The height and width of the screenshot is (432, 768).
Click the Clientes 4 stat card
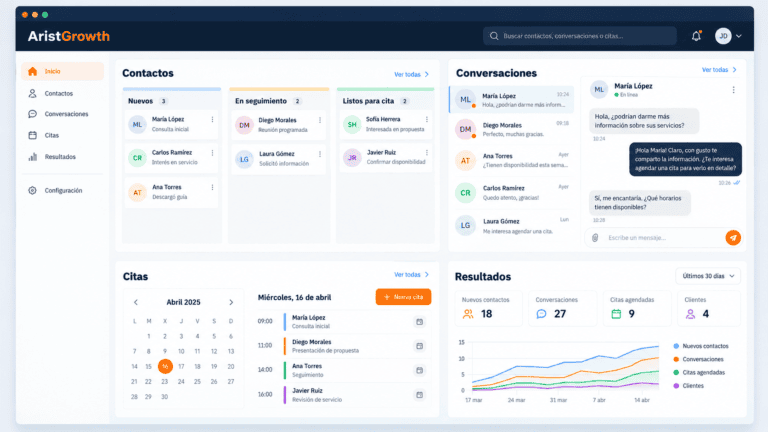click(709, 308)
